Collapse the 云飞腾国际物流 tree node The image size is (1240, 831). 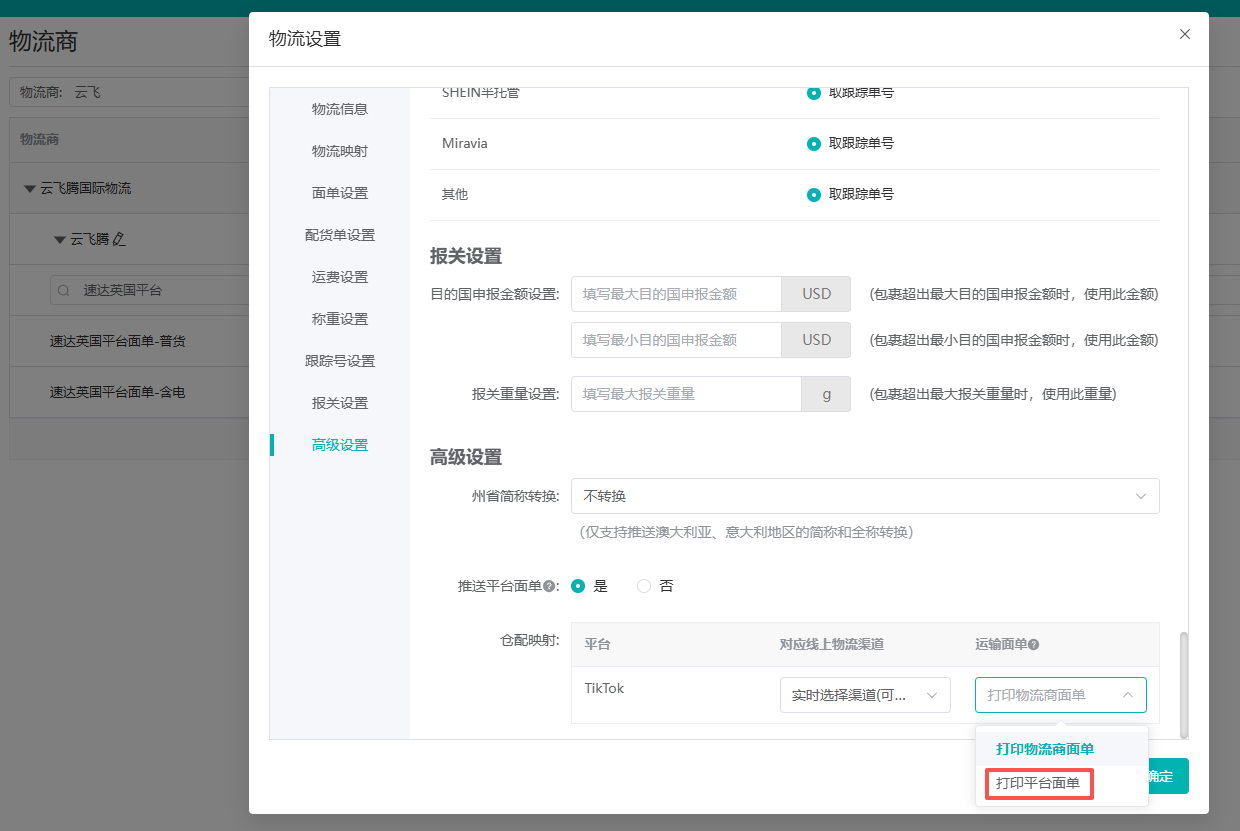31,189
